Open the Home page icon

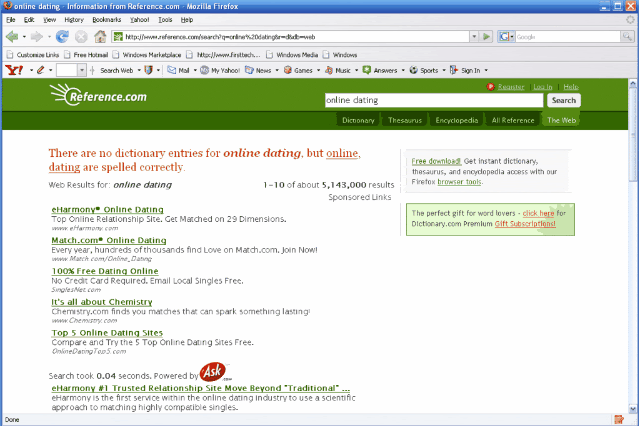(x=100, y=37)
